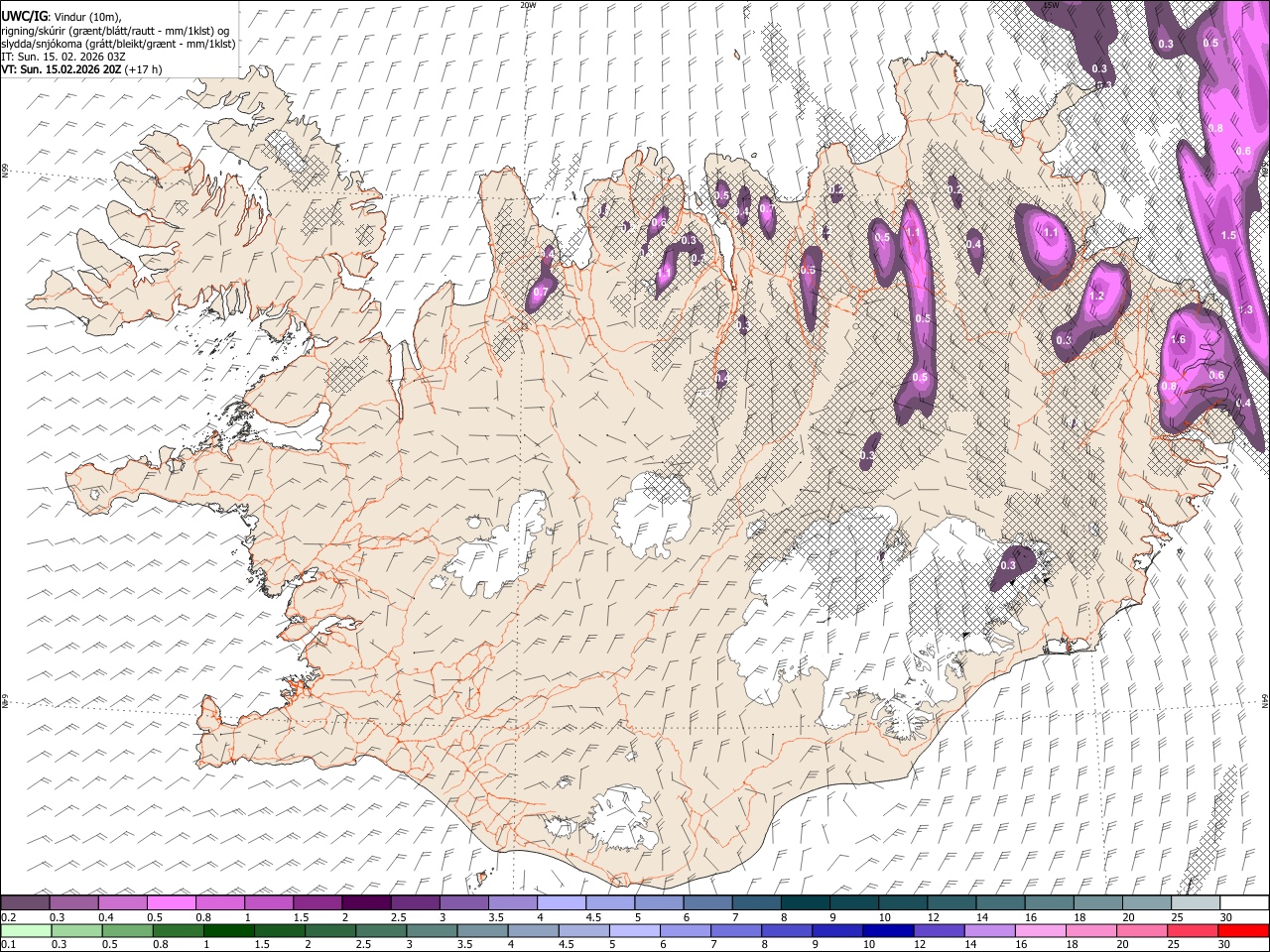Screen dimensions: 1270x952
Task: Click the green swatch labeled 0.8 in the lower row
Action: pyautogui.click(x=179, y=930)
